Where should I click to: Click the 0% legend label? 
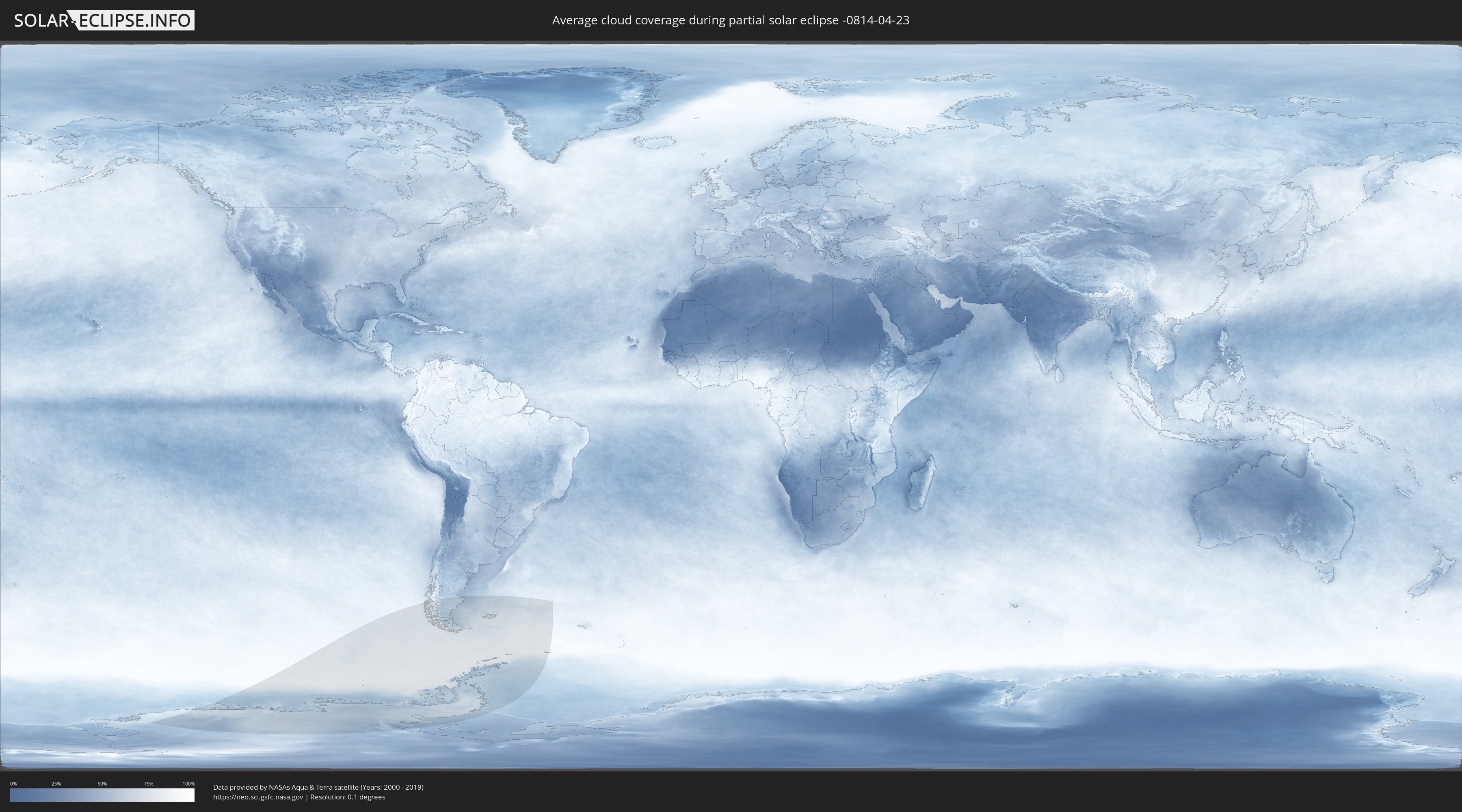(x=14, y=784)
